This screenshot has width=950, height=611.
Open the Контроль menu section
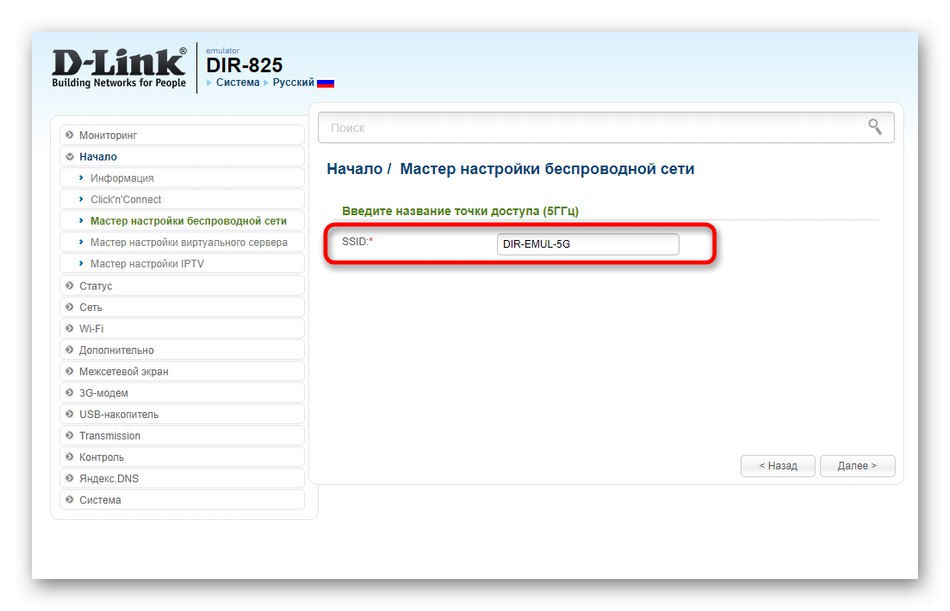[x=182, y=457]
